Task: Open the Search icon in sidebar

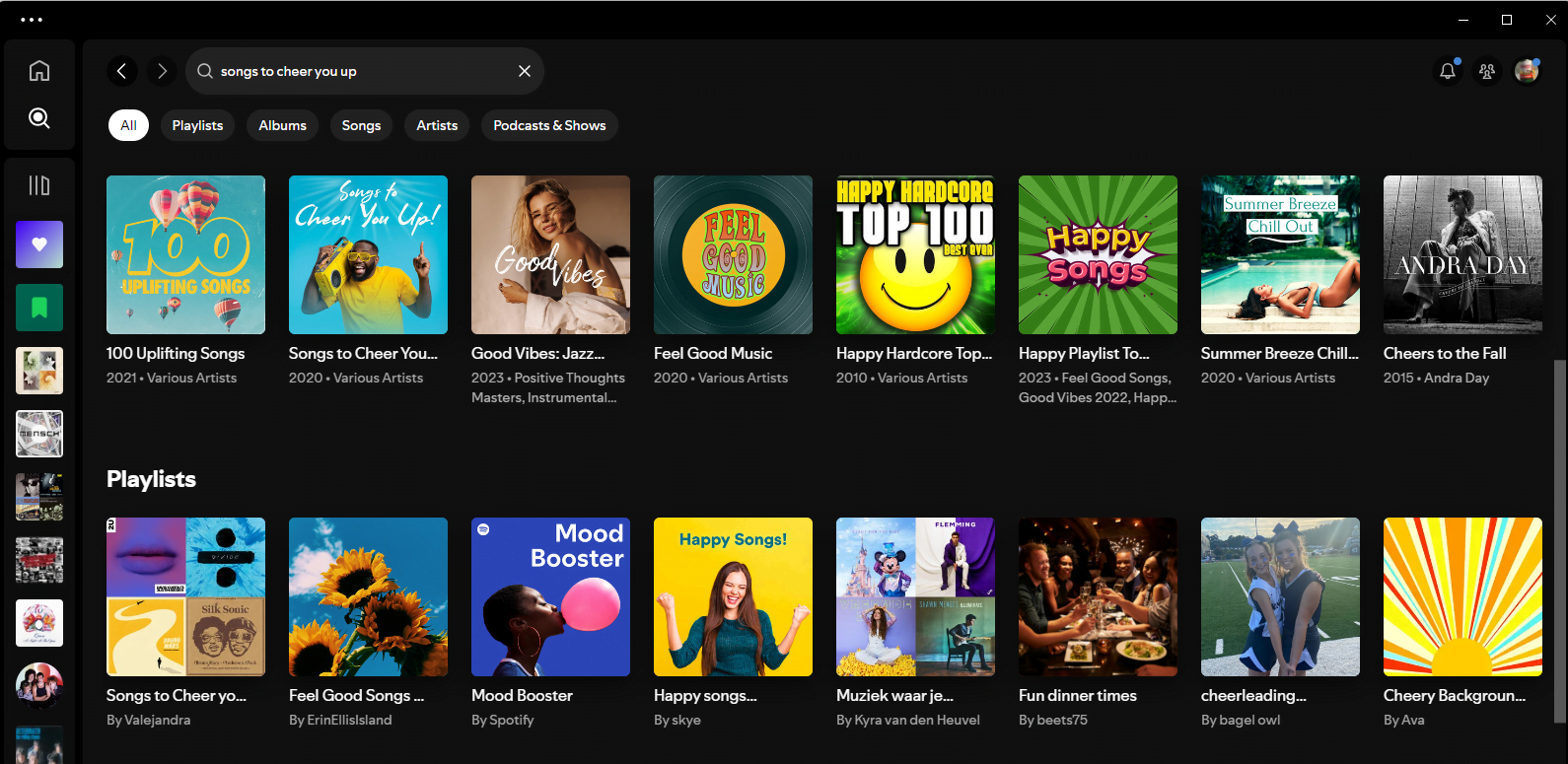Action: tap(39, 118)
